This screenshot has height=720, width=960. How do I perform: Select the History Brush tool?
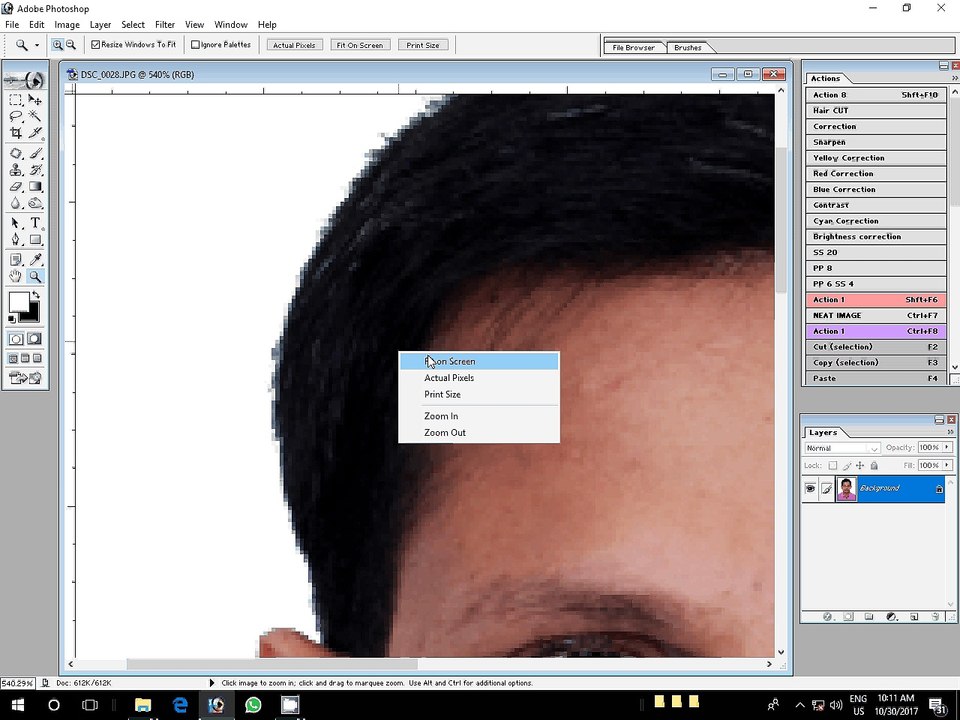(x=35, y=170)
